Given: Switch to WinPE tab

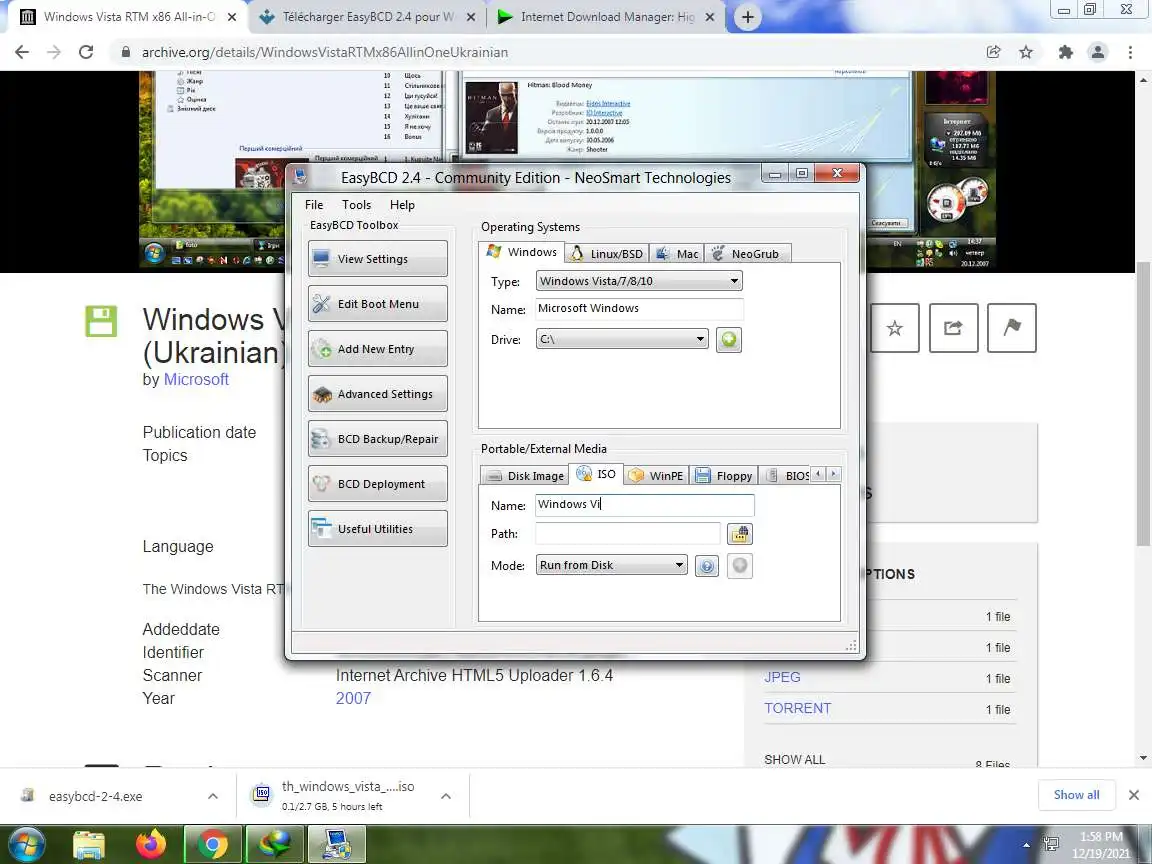Looking at the screenshot, I should [656, 475].
